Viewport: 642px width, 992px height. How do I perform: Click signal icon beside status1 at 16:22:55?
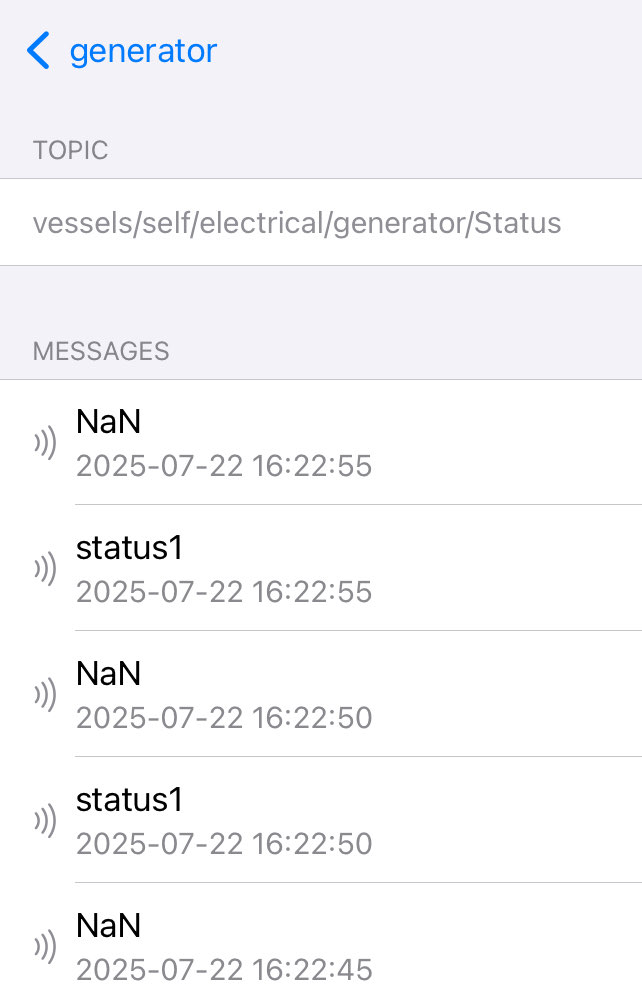pos(45,568)
